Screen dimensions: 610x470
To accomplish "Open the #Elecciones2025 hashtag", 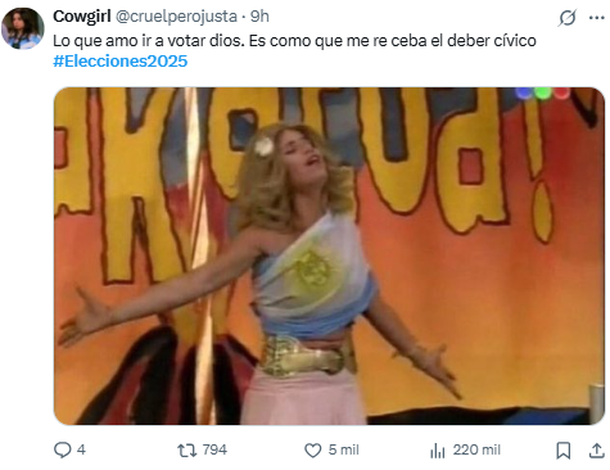I will click(x=120, y=61).
